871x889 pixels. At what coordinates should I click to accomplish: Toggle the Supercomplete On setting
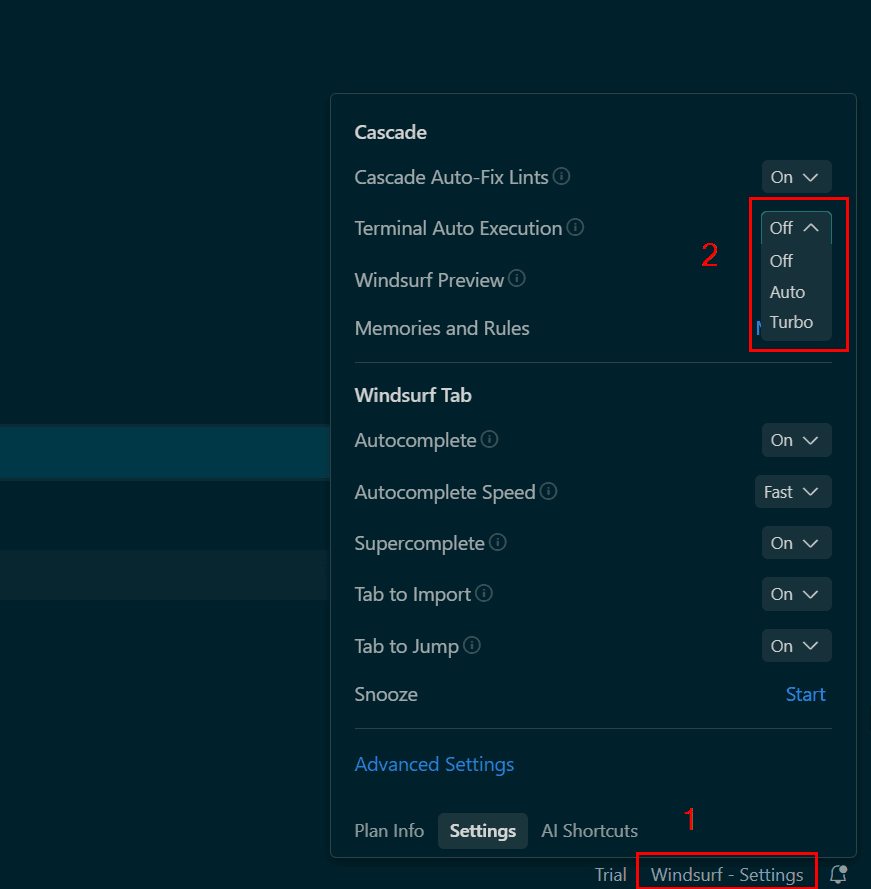pos(796,543)
